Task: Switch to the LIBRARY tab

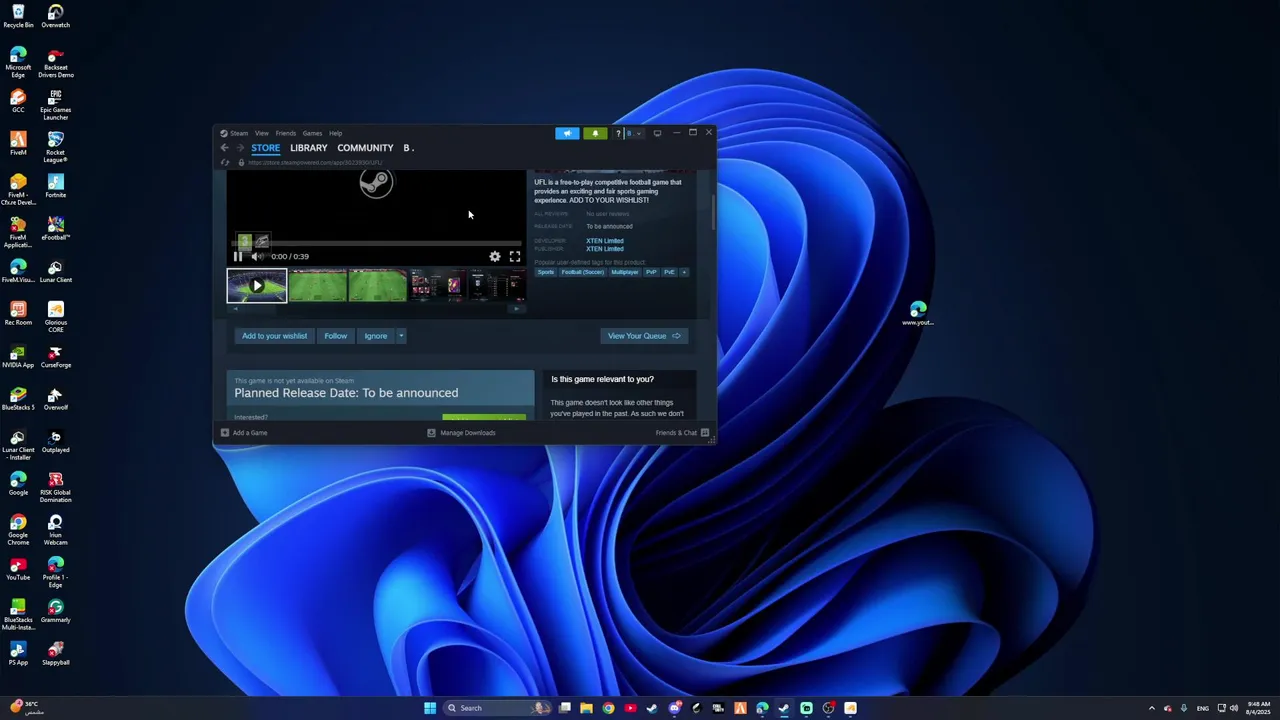Action: [309, 148]
